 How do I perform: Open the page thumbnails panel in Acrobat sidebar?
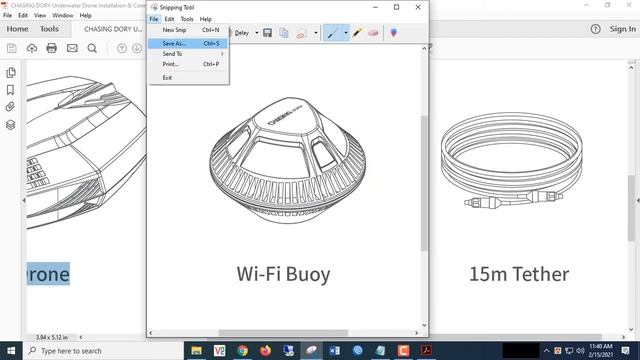pos(11,73)
